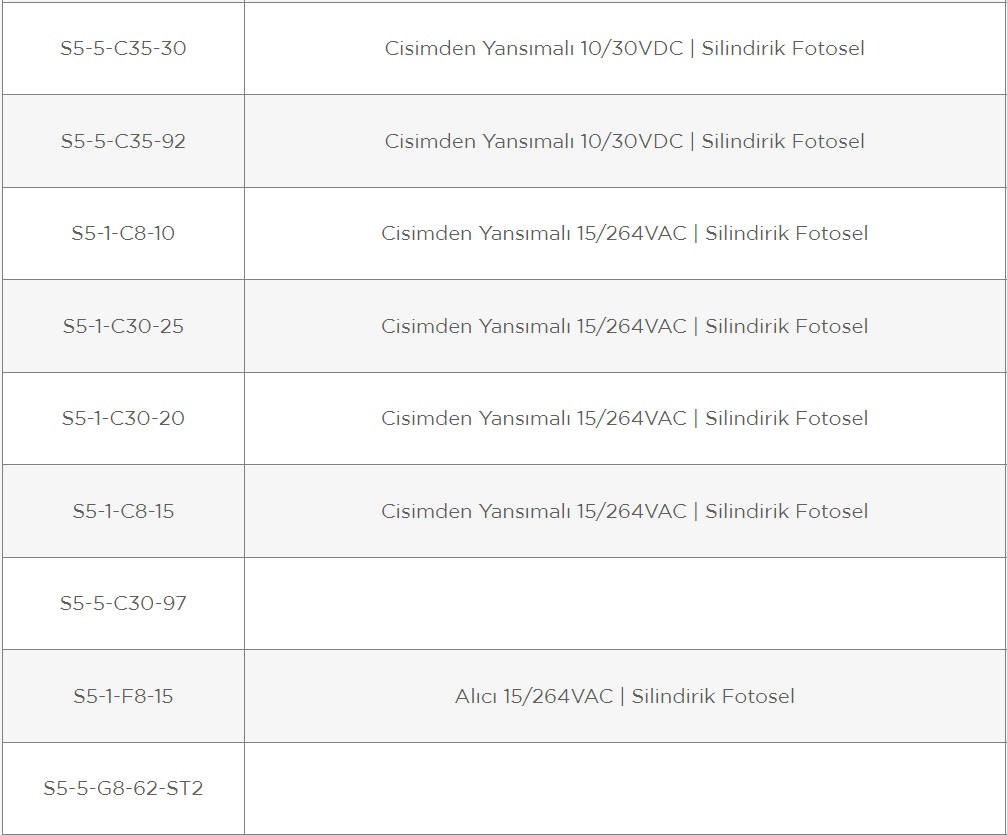Select the description beside S5-1-C8-15
This screenshot has width=1007, height=835.
coord(624,511)
